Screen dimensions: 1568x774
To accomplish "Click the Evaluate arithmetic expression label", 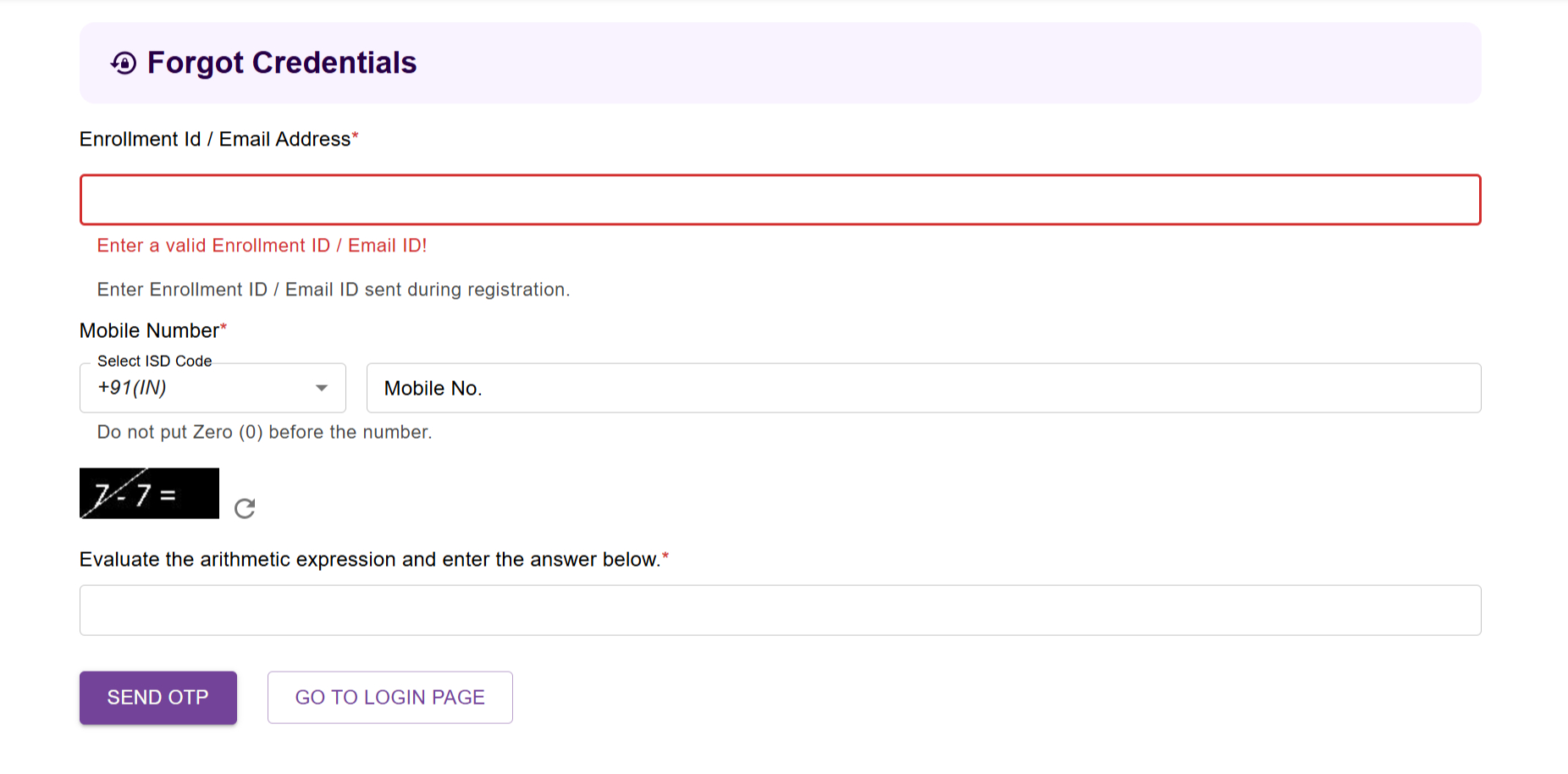I will point(369,560).
